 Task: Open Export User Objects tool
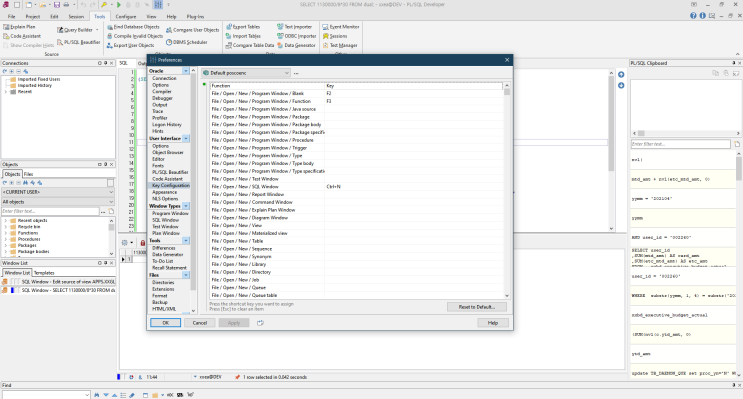pyautogui.click(x=130, y=45)
